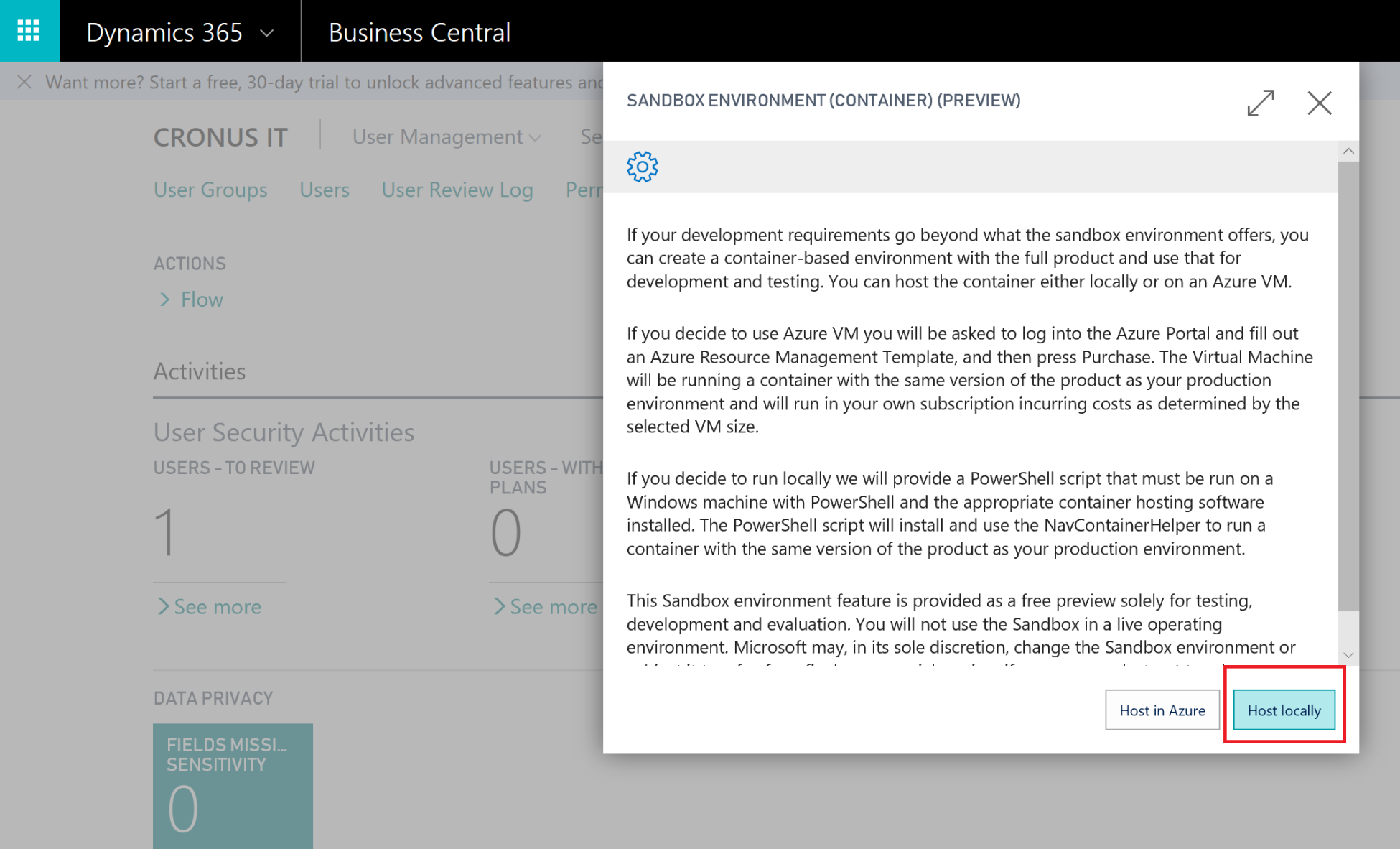See more under Users - To Review
1400x849 pixels.
(209, 607)
